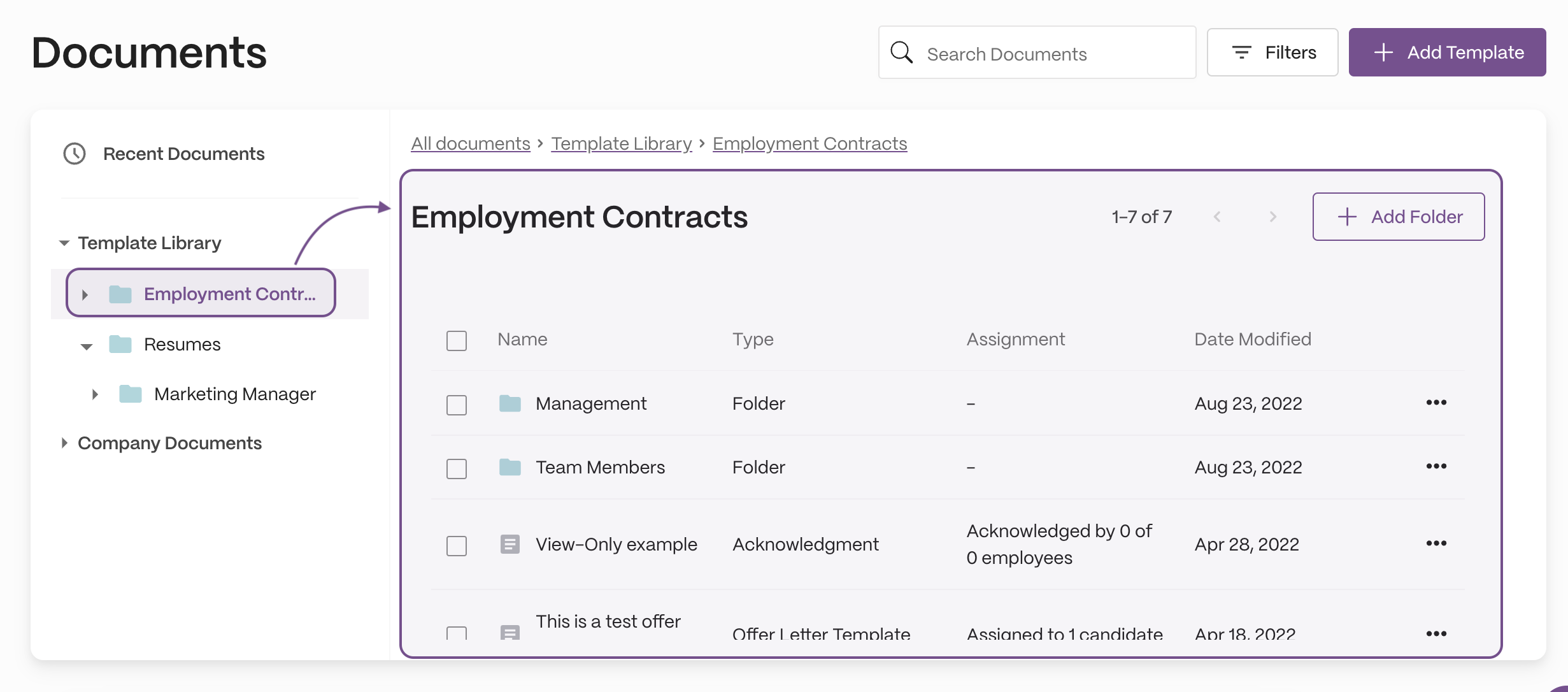Open the Management row three-dot menu
Viewport: 1568px width, 692px height.
tap(1436, 403)
